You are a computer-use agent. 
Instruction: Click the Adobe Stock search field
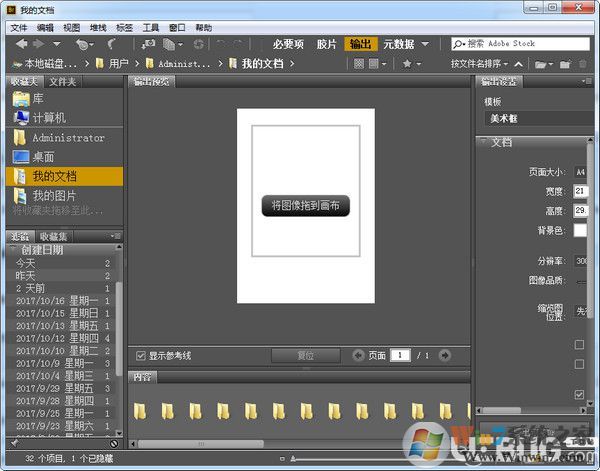click(522, 44)
